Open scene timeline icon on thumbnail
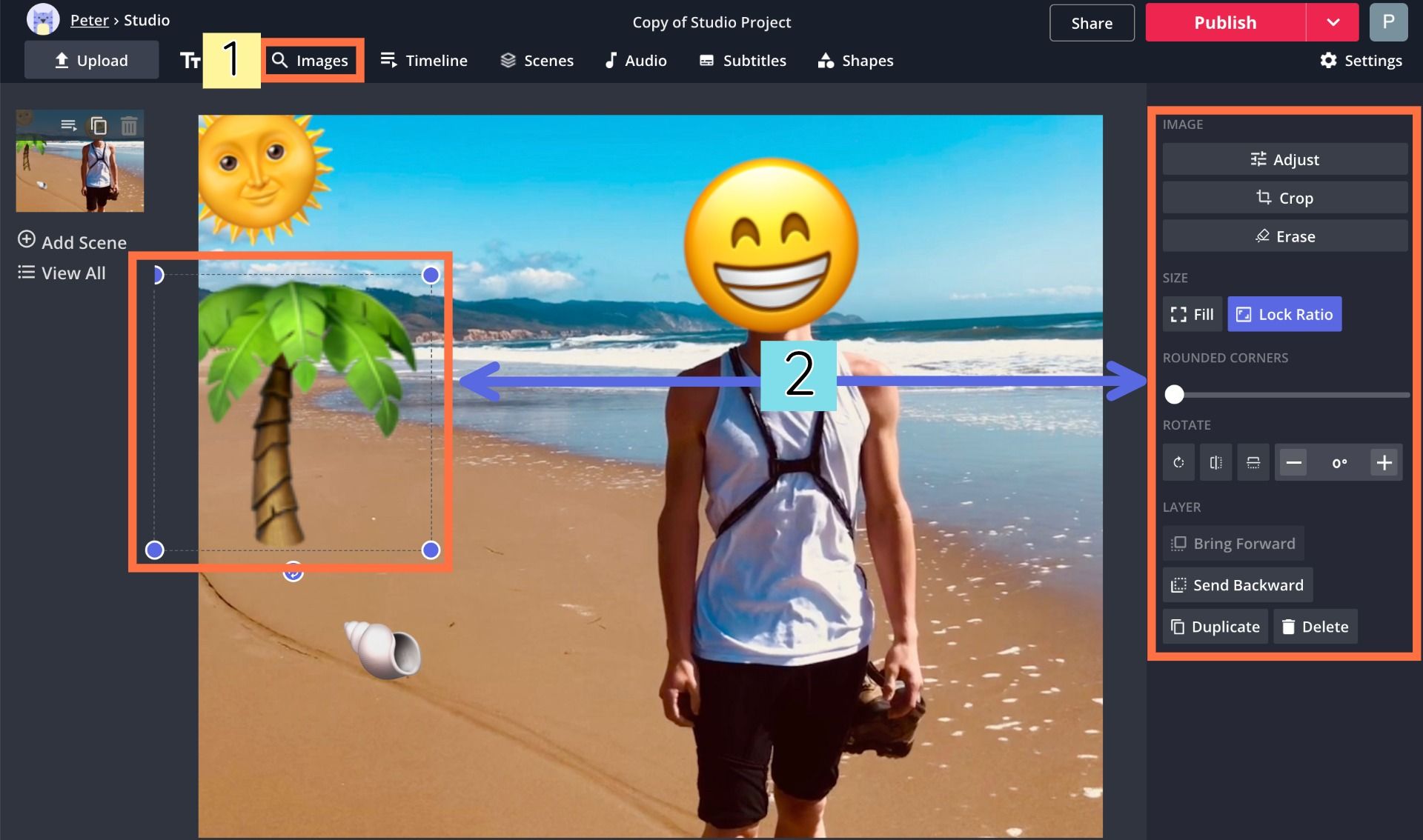1423x840 pixels. tap(68, 125)
